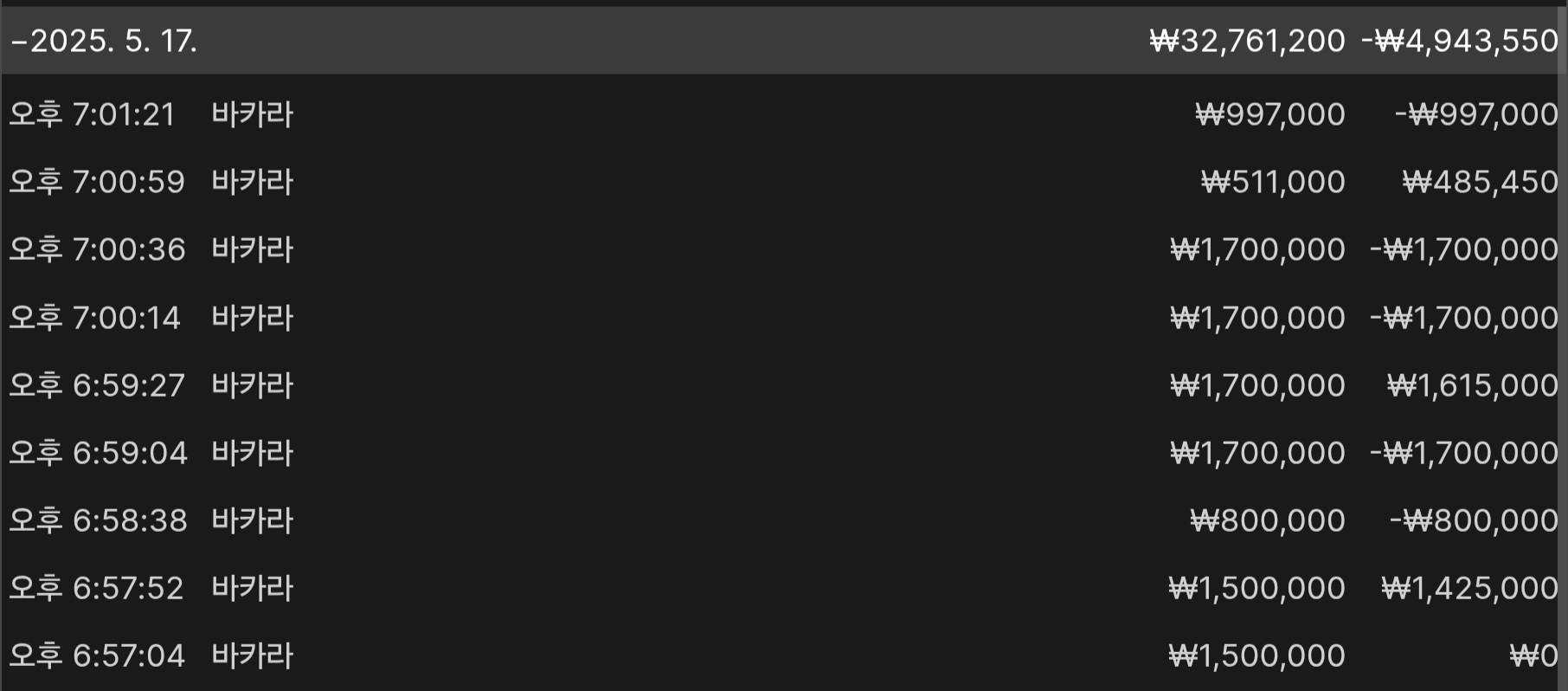The image size is (1568, 691).
Task: Click the ₩511,000 bet amount
Action: point(1274,182)
